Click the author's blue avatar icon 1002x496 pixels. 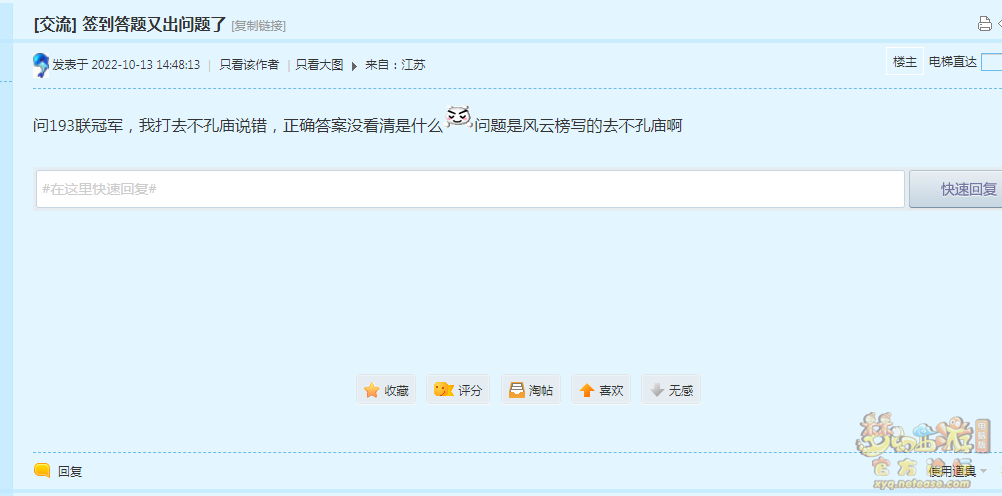[41, 65]
